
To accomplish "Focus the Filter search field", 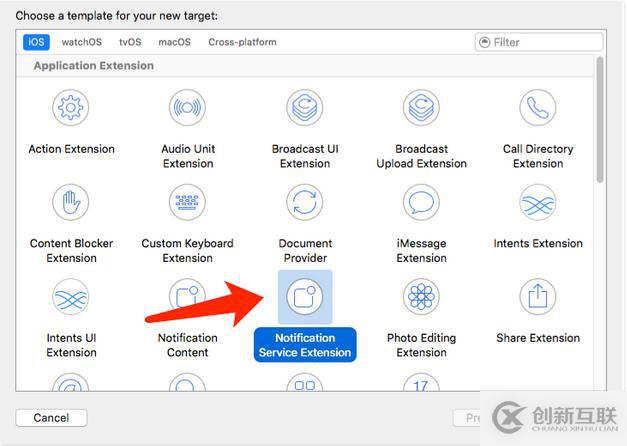I will pyautogui.click(x=539, y=42).
